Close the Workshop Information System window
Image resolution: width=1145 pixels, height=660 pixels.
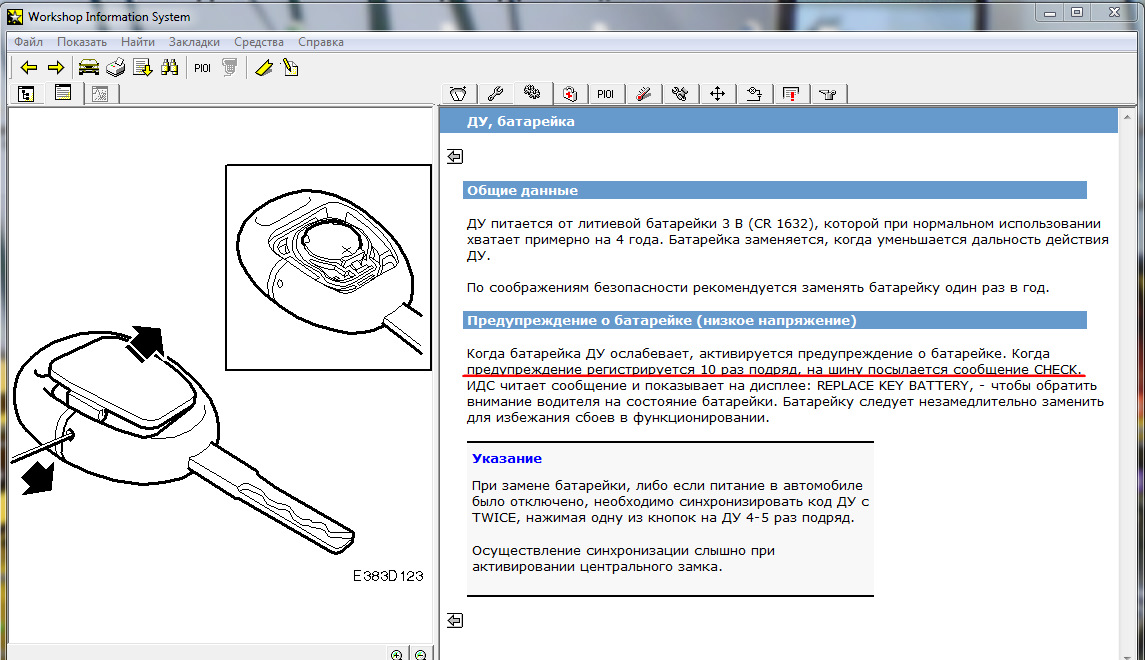(x=1114, y=12)
